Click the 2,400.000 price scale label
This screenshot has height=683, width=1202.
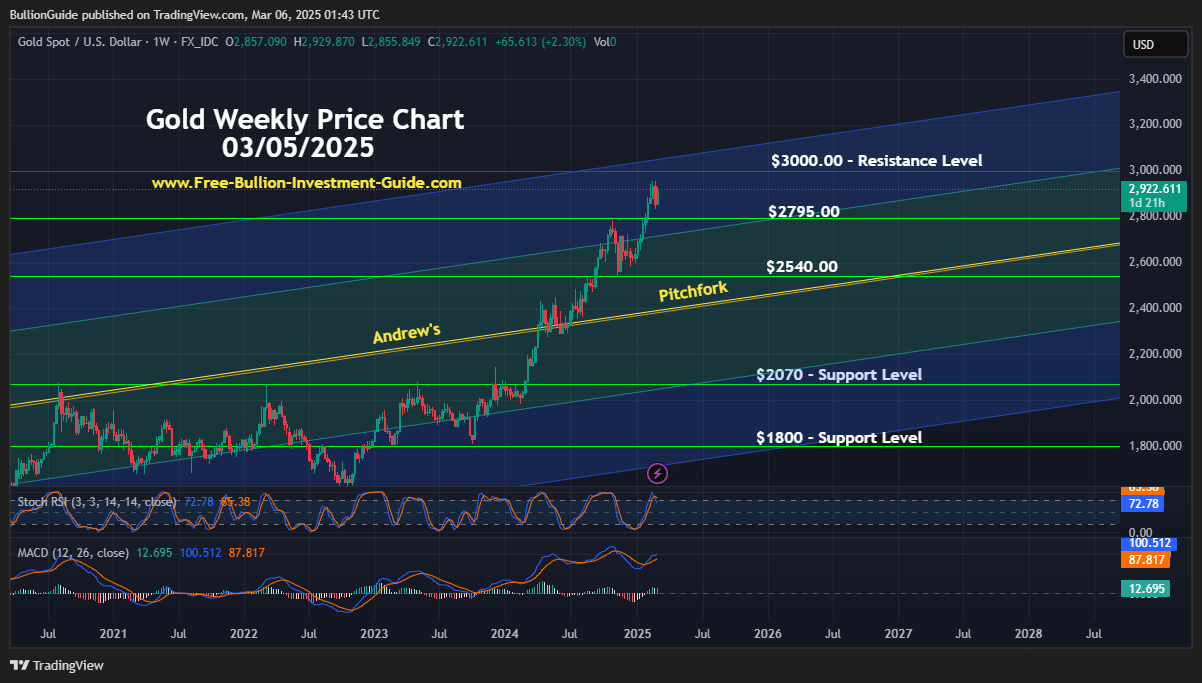click(x=1155, y=308)
